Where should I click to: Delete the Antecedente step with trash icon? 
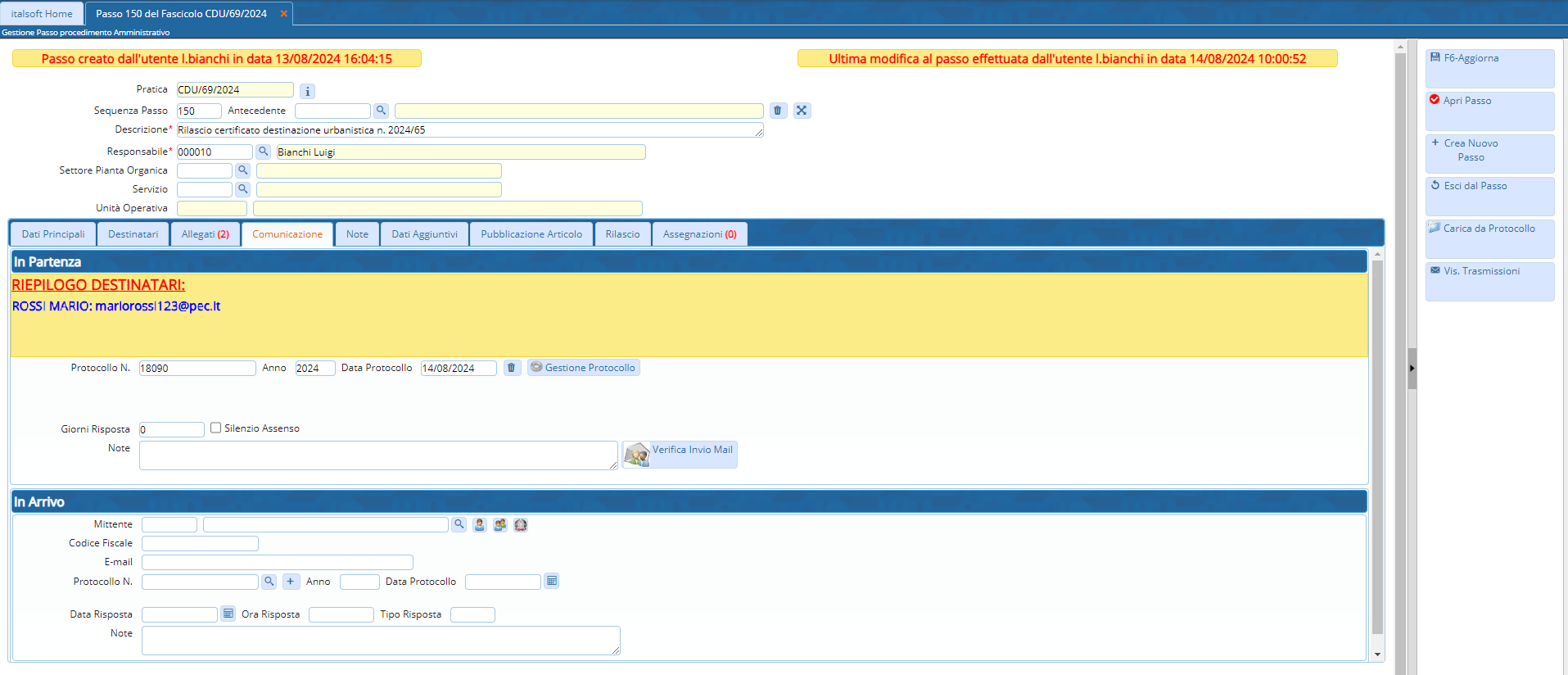tap(778, 111)
